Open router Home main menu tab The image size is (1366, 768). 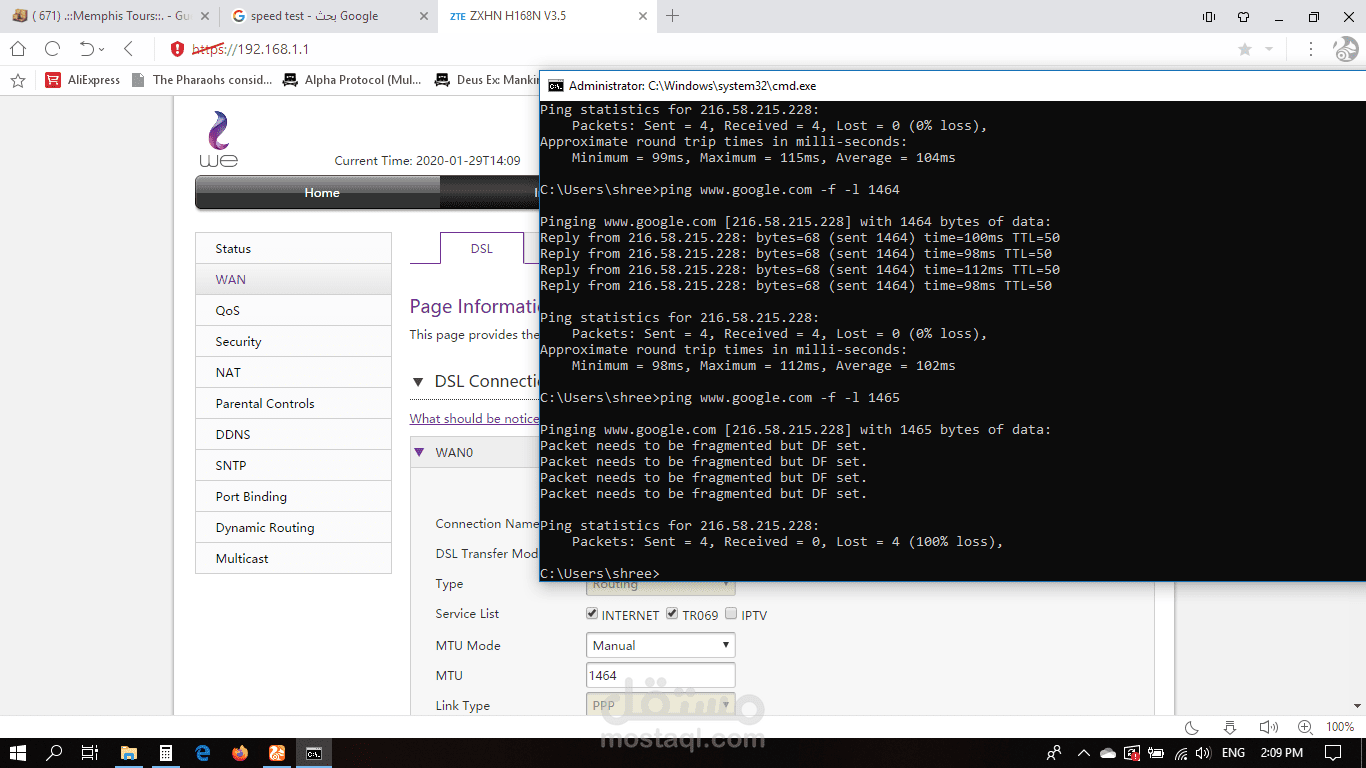coord(322,193)
